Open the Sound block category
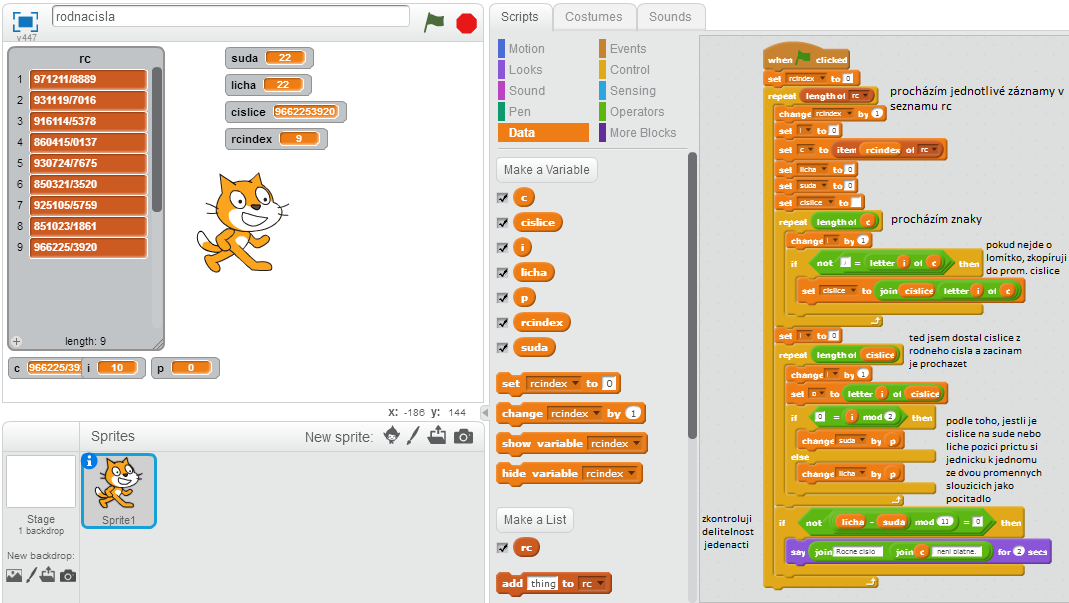The width and height of the screenshot is (1069, 603). (x=526, y=91)
